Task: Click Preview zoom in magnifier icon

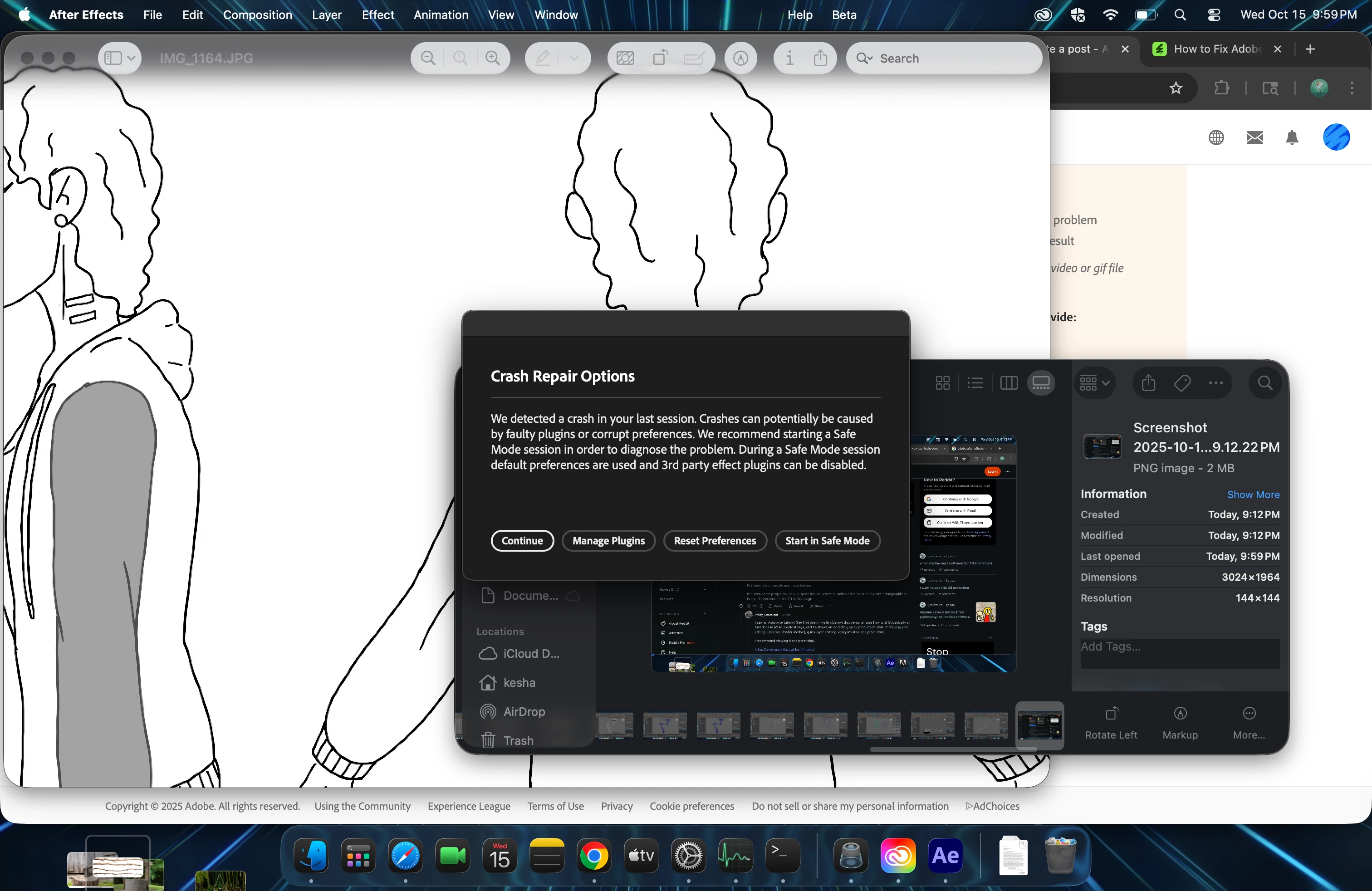Action: coord(492,58)
